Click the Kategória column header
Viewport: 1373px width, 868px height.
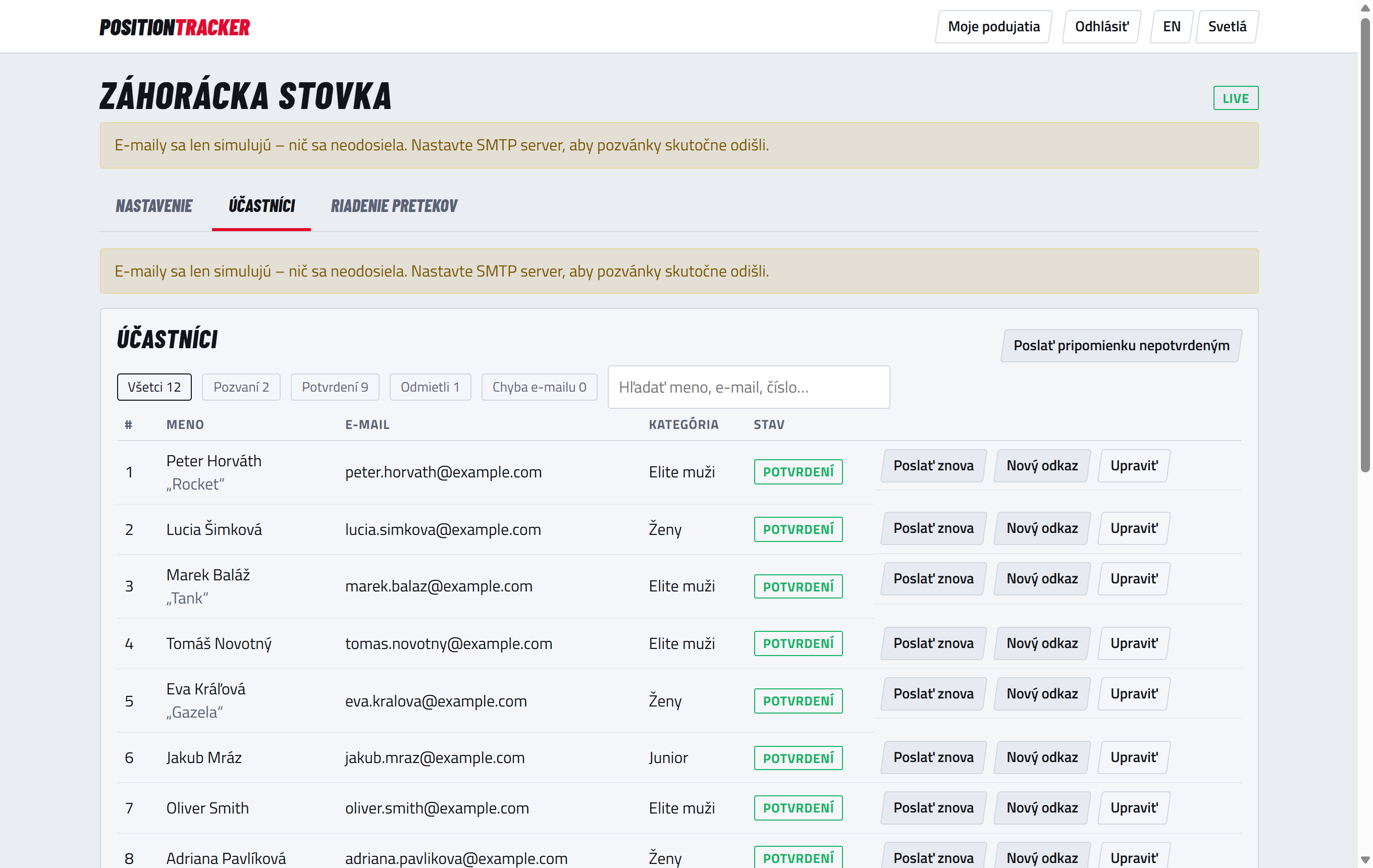[x=683, y=424]
